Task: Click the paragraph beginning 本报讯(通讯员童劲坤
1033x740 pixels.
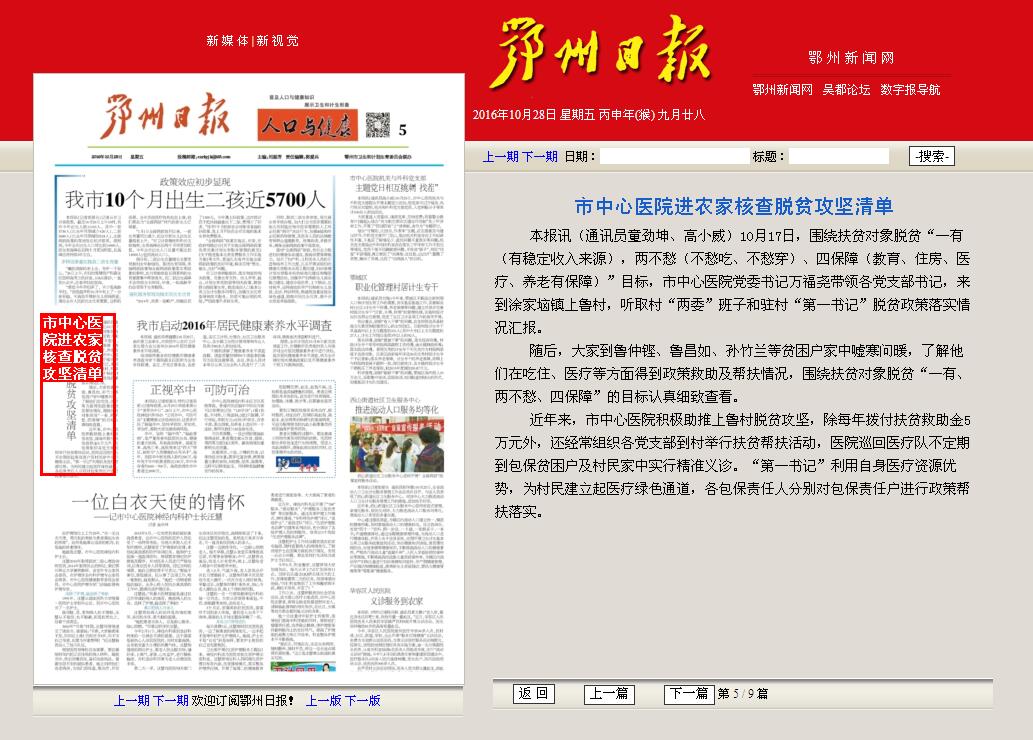Action: (732, 281)
